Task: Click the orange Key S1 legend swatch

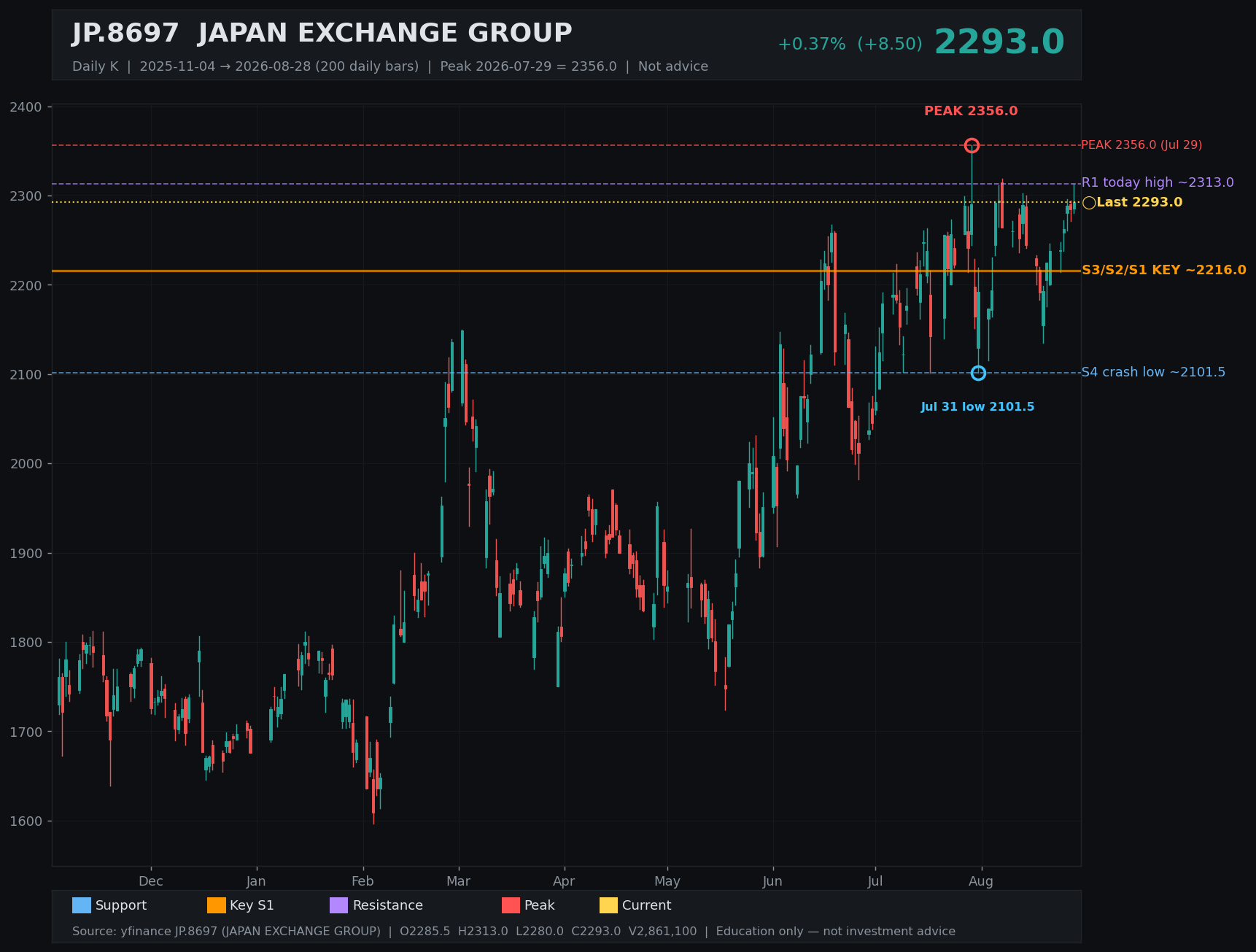Action: coord(217,905)
